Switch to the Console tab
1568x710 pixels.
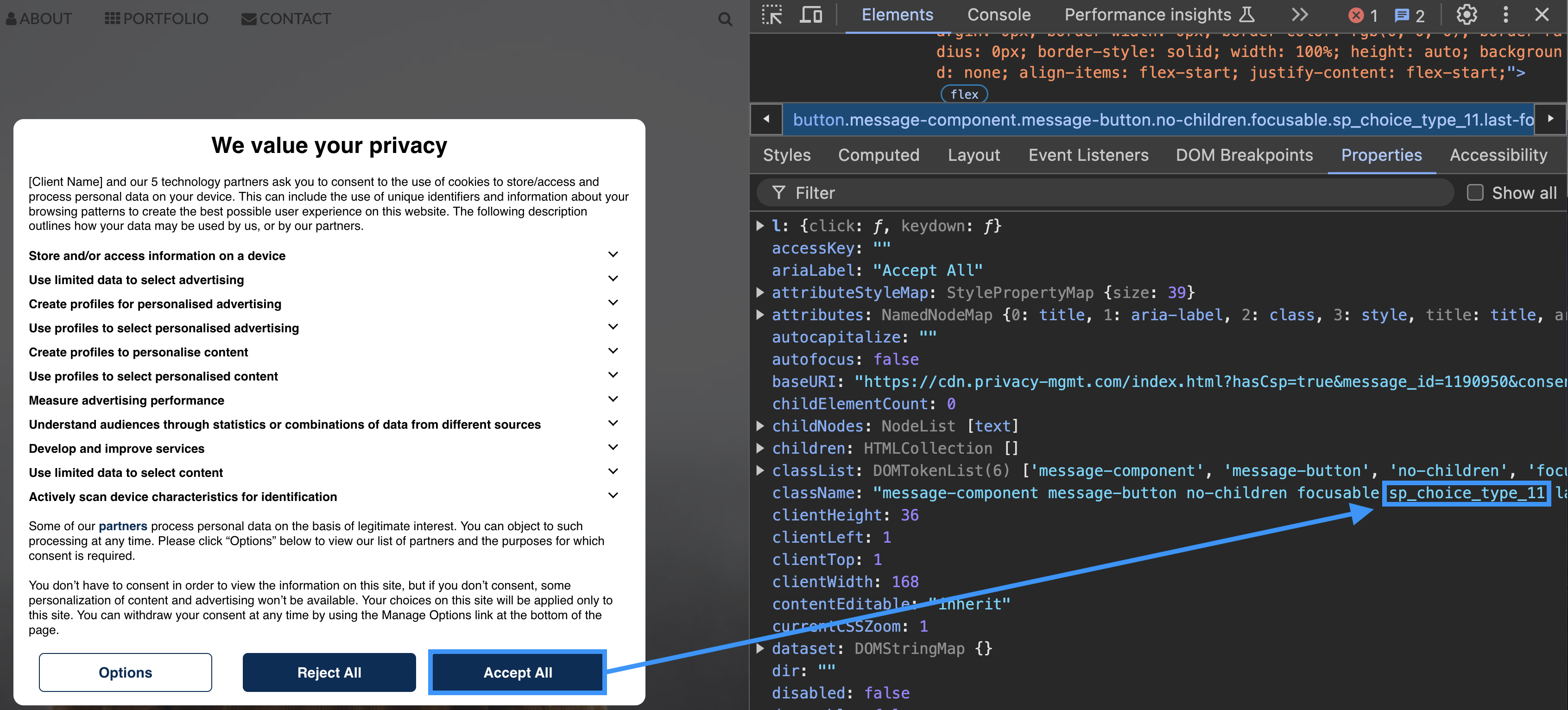[998, 15]
